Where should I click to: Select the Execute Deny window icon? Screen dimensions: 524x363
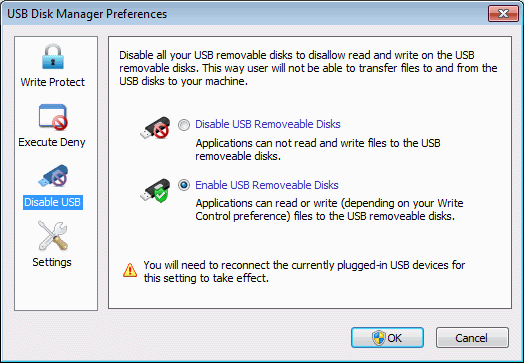coord(53,117)
